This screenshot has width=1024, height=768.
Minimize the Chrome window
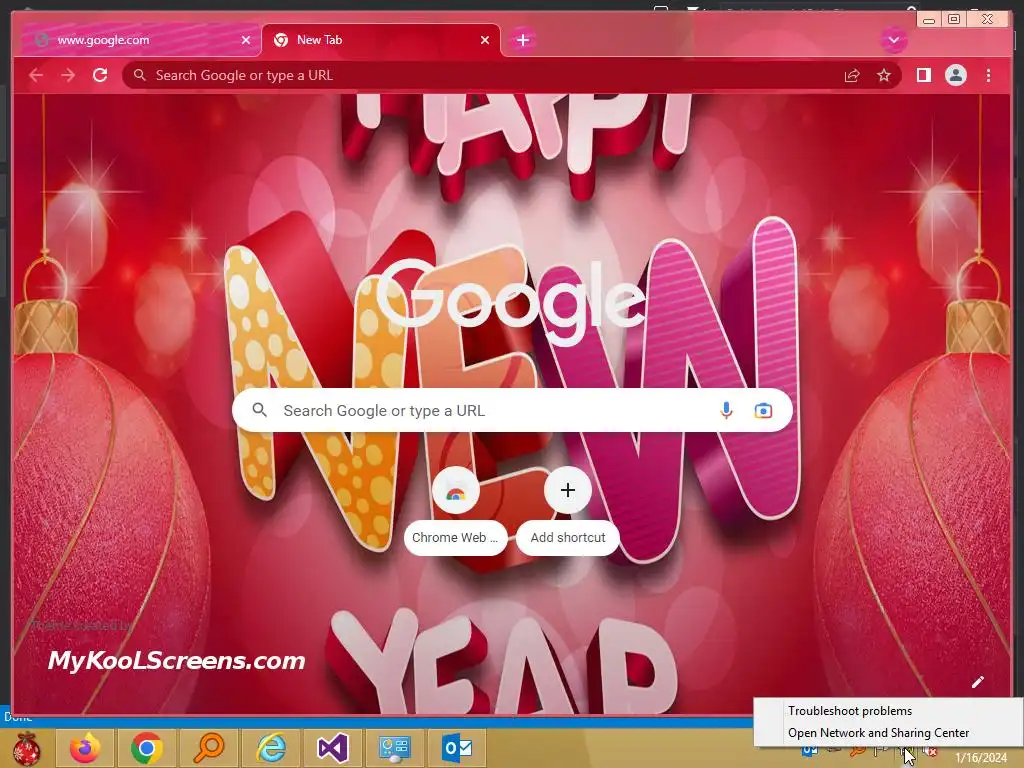pyautogui.click(x=929, y=20)
